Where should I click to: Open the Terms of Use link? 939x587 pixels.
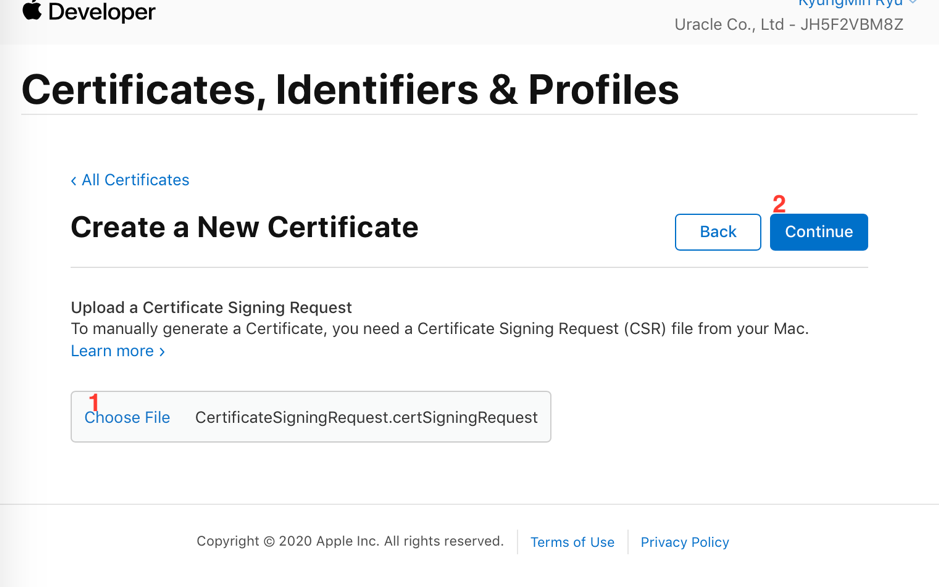coord(573,542)
